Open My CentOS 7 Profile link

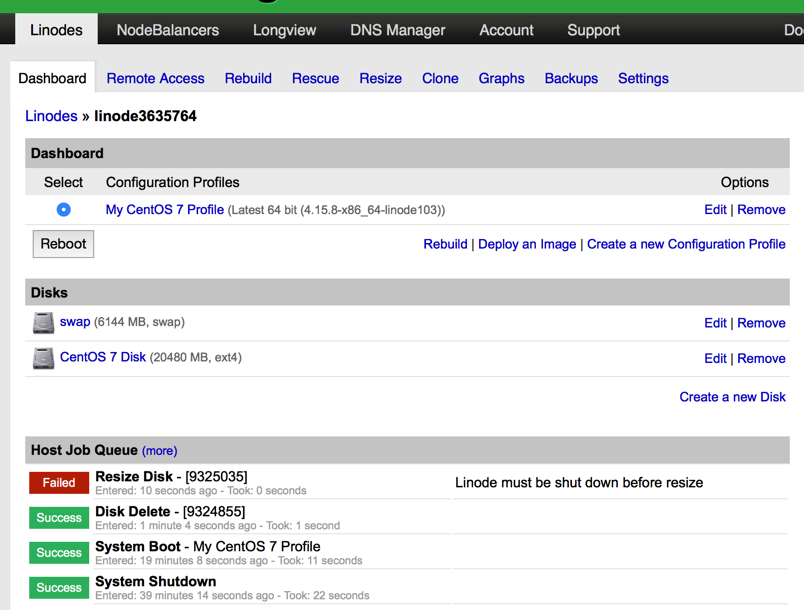[165, 210]
